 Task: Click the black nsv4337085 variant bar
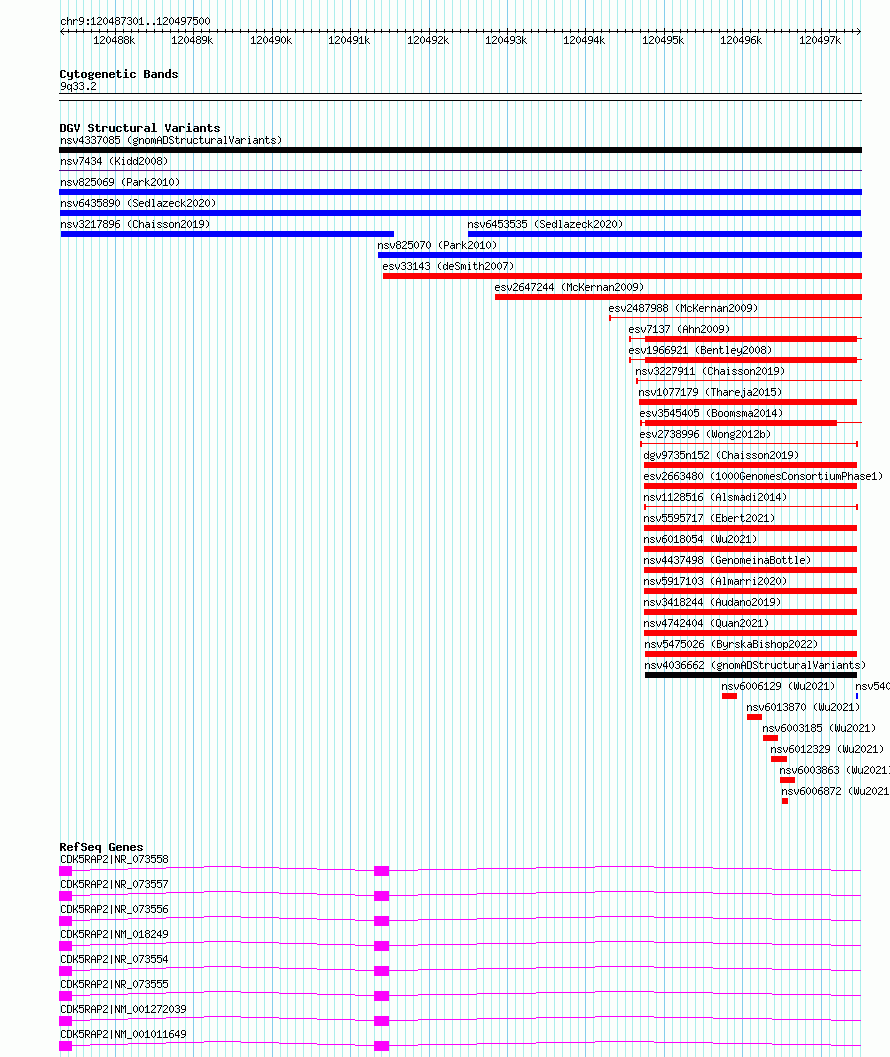pyautogui.click(x=461, y=150)
